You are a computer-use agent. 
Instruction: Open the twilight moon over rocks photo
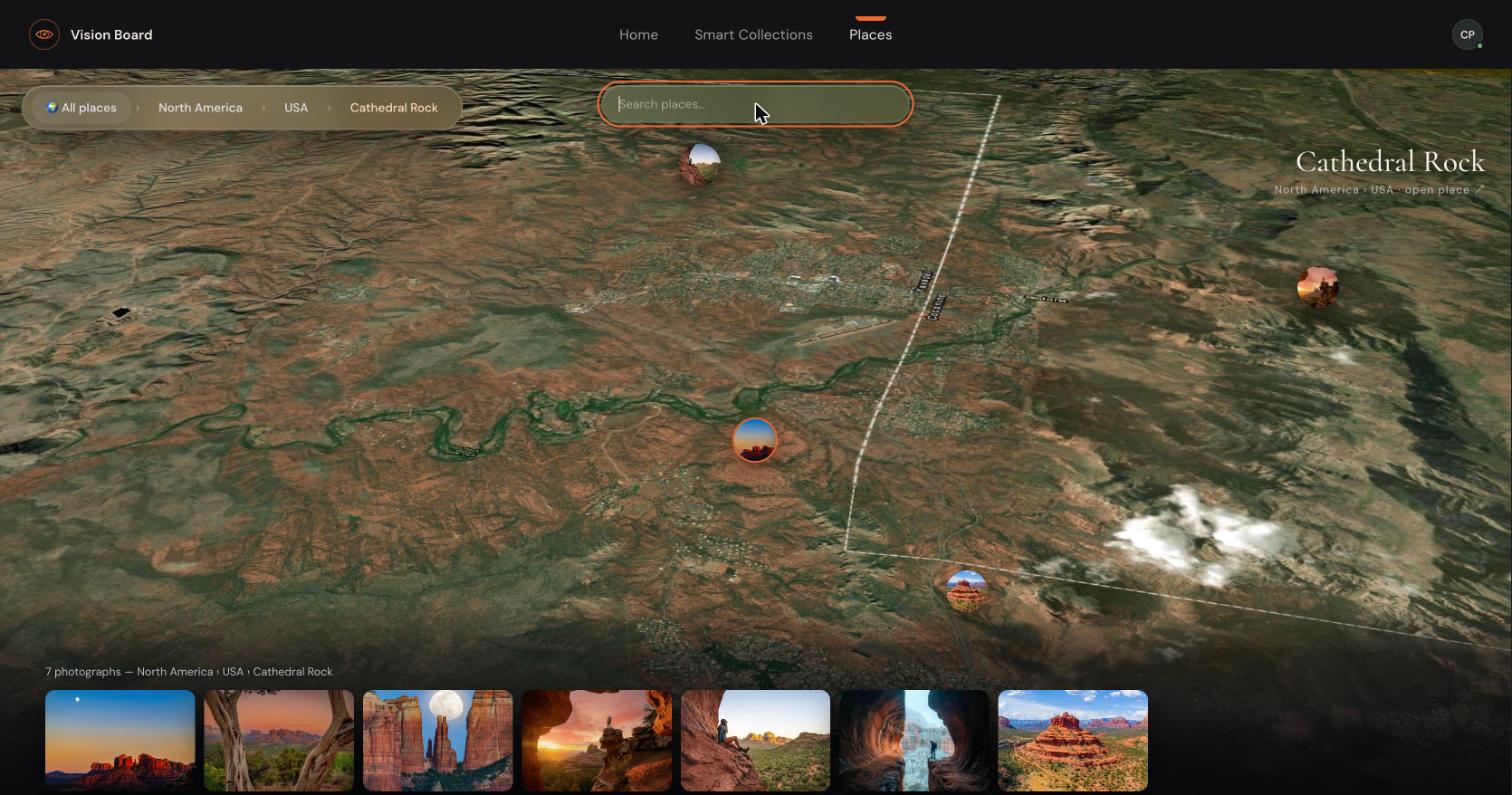pos(120,740)
